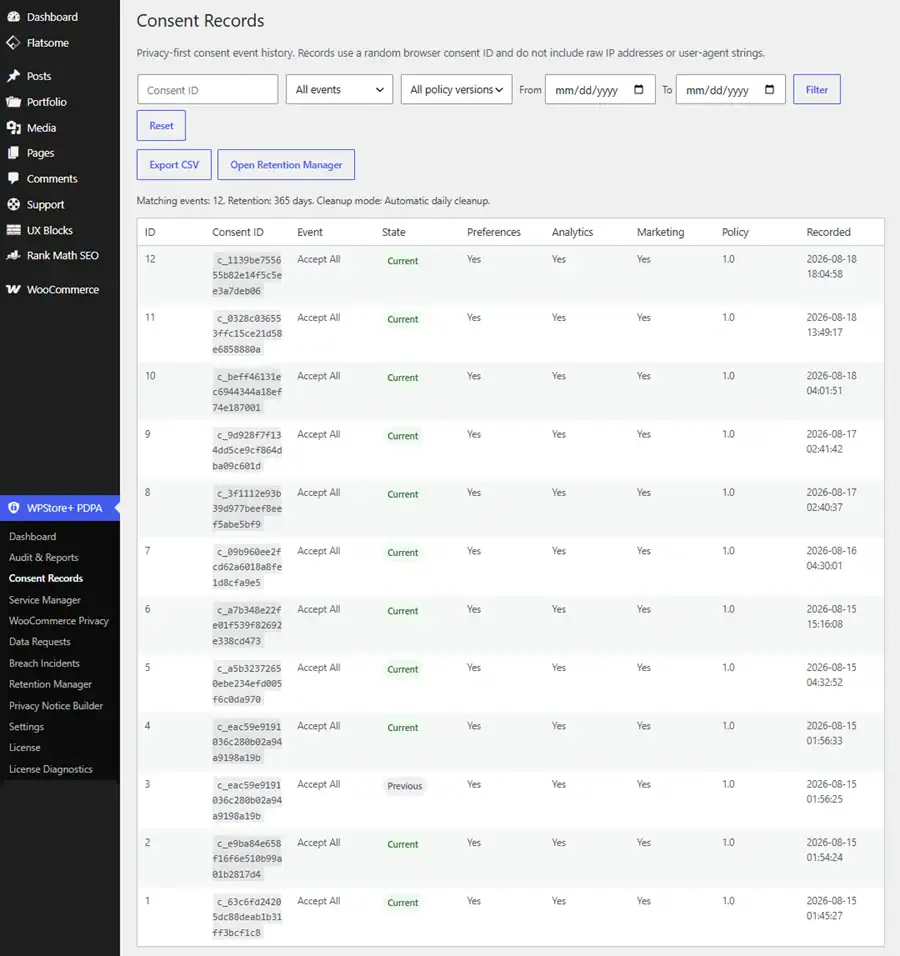Open Service Manager submenu item
Screen dimensions: 900x956
(x=45, y=600)
